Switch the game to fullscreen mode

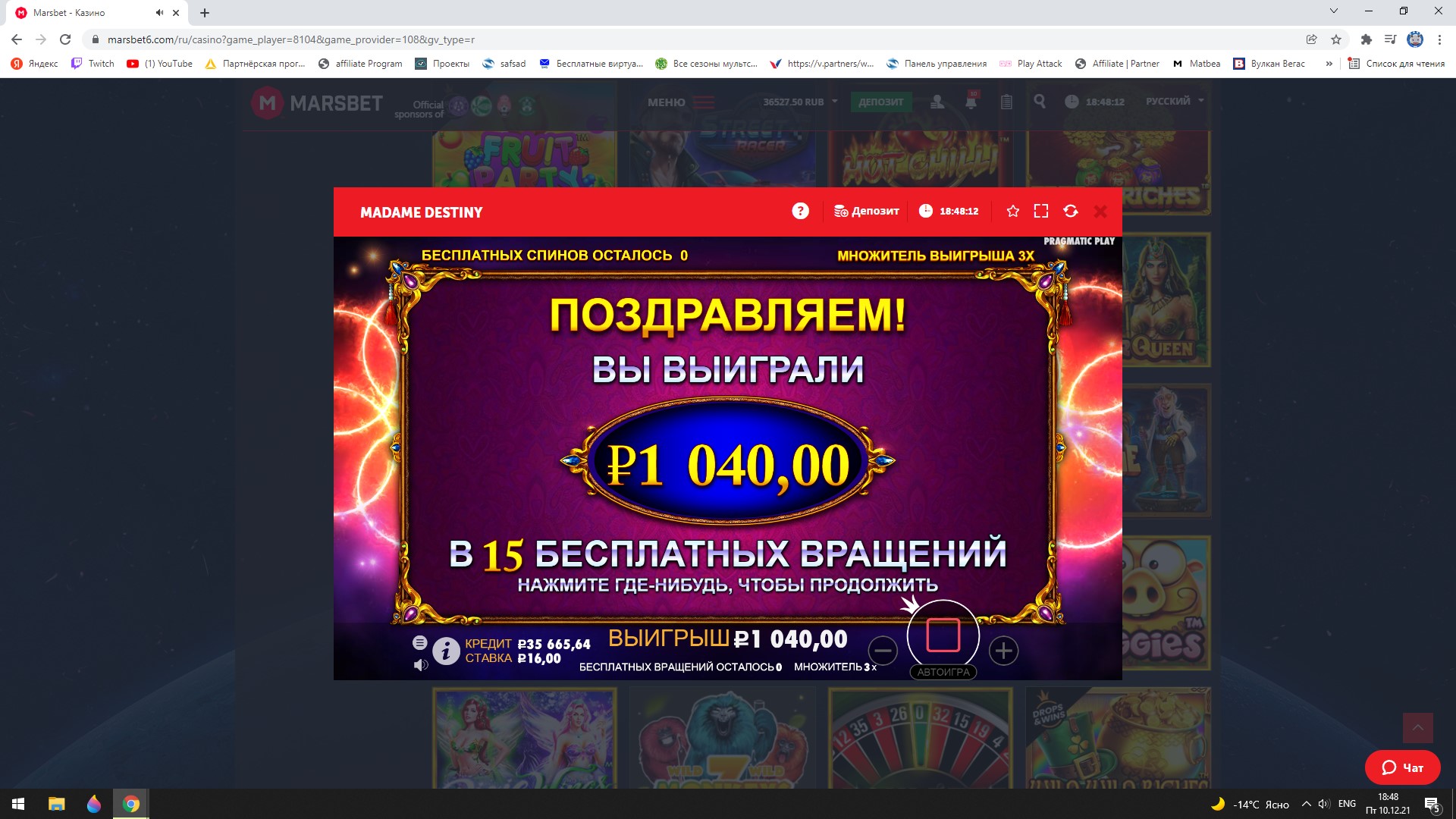(x=1041, y=211)
